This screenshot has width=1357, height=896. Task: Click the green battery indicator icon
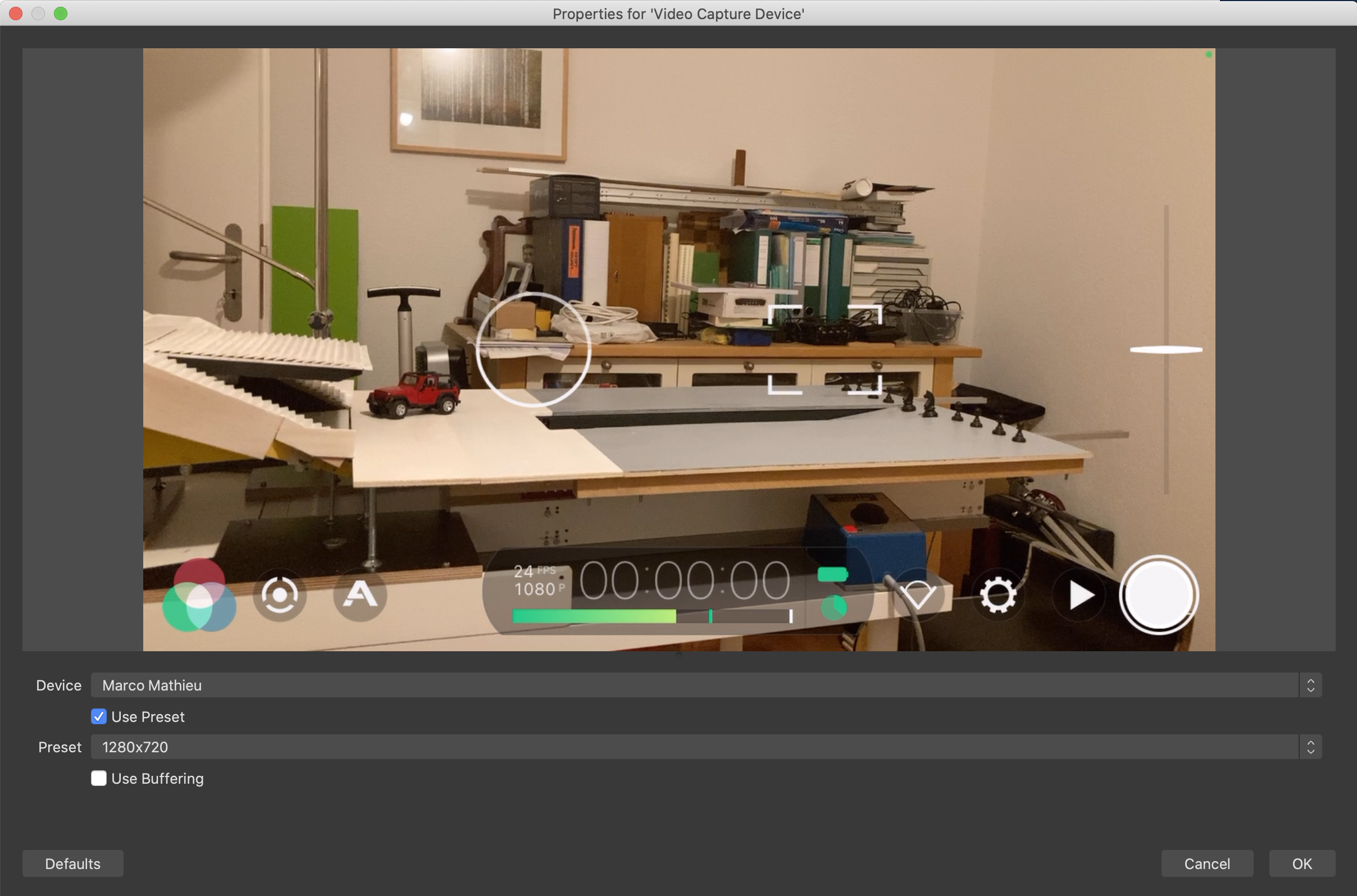tap(832, 574)
